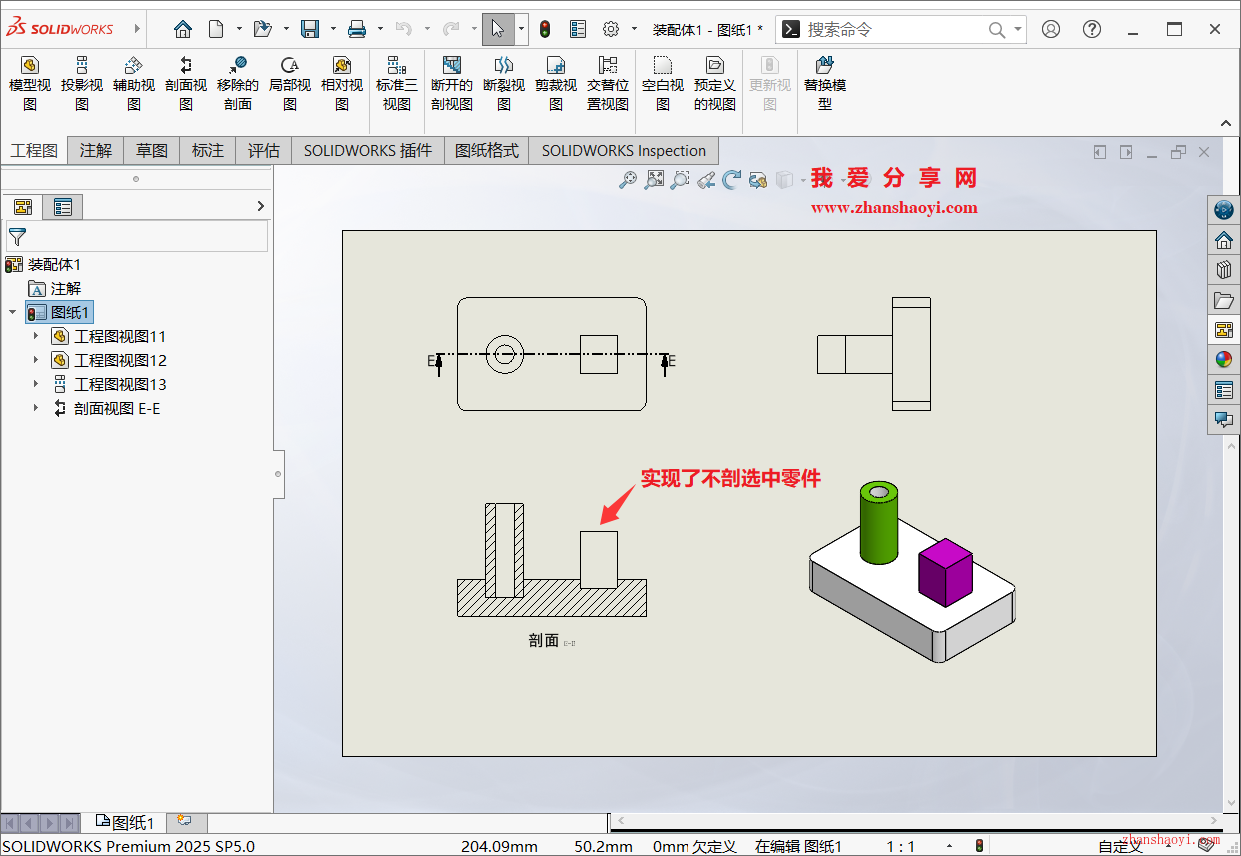Open the File Explorer folder task pane icon
The height and width of the screenshot is (856, 1241).
click(1224, 300)
